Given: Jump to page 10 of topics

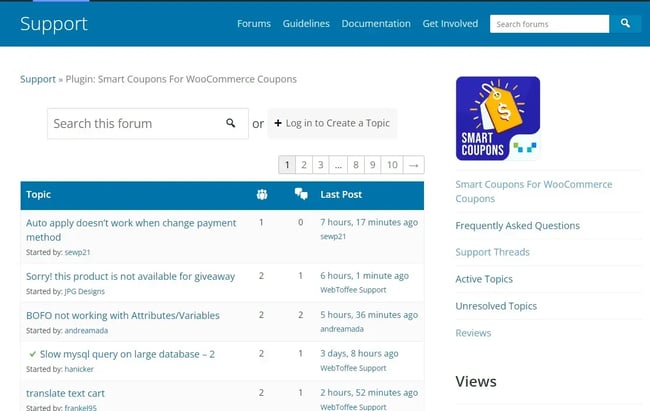Looking at the screenshot, I should pos(392,165).
